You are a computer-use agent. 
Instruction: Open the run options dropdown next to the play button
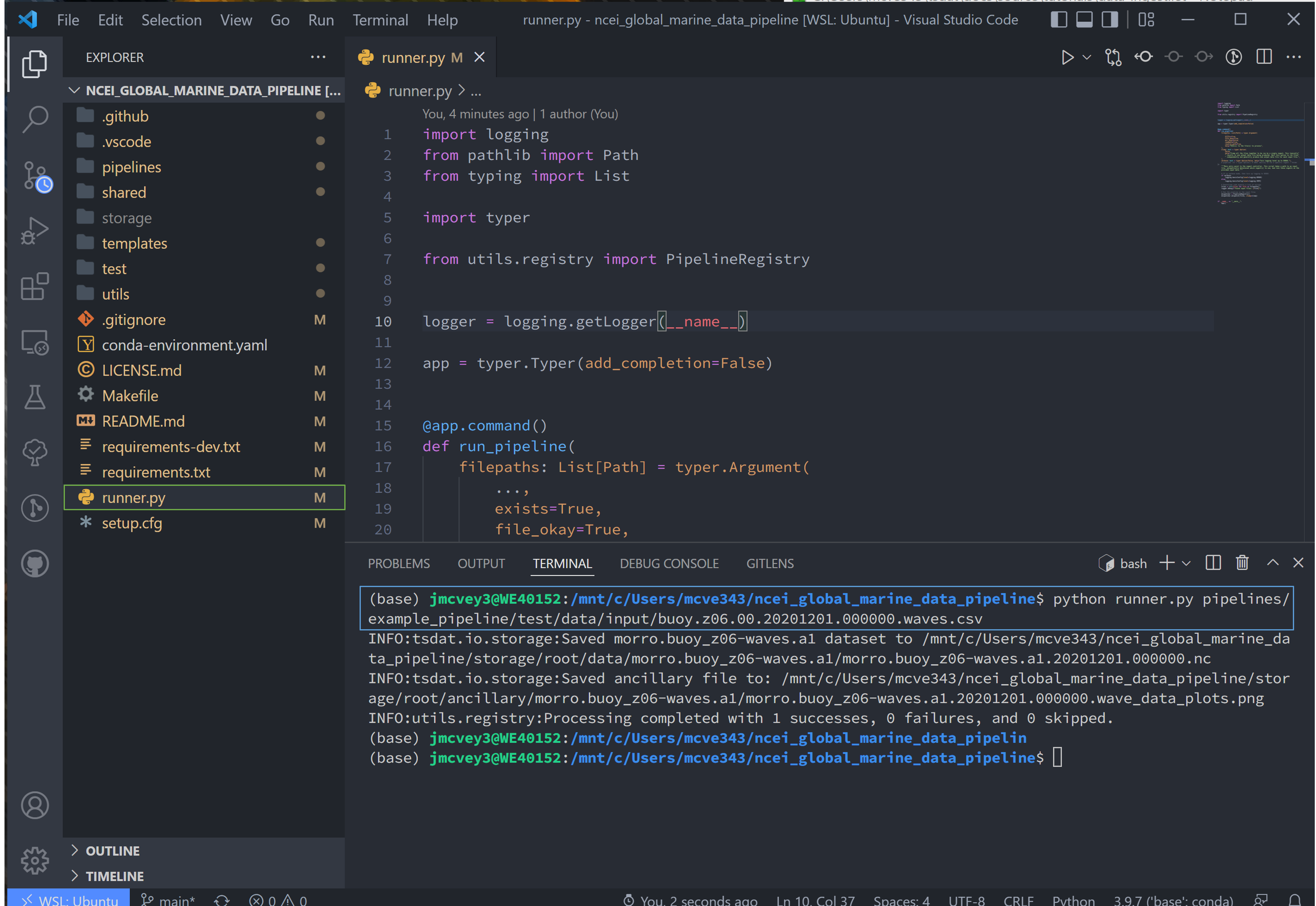click(x=1087, y=57)
